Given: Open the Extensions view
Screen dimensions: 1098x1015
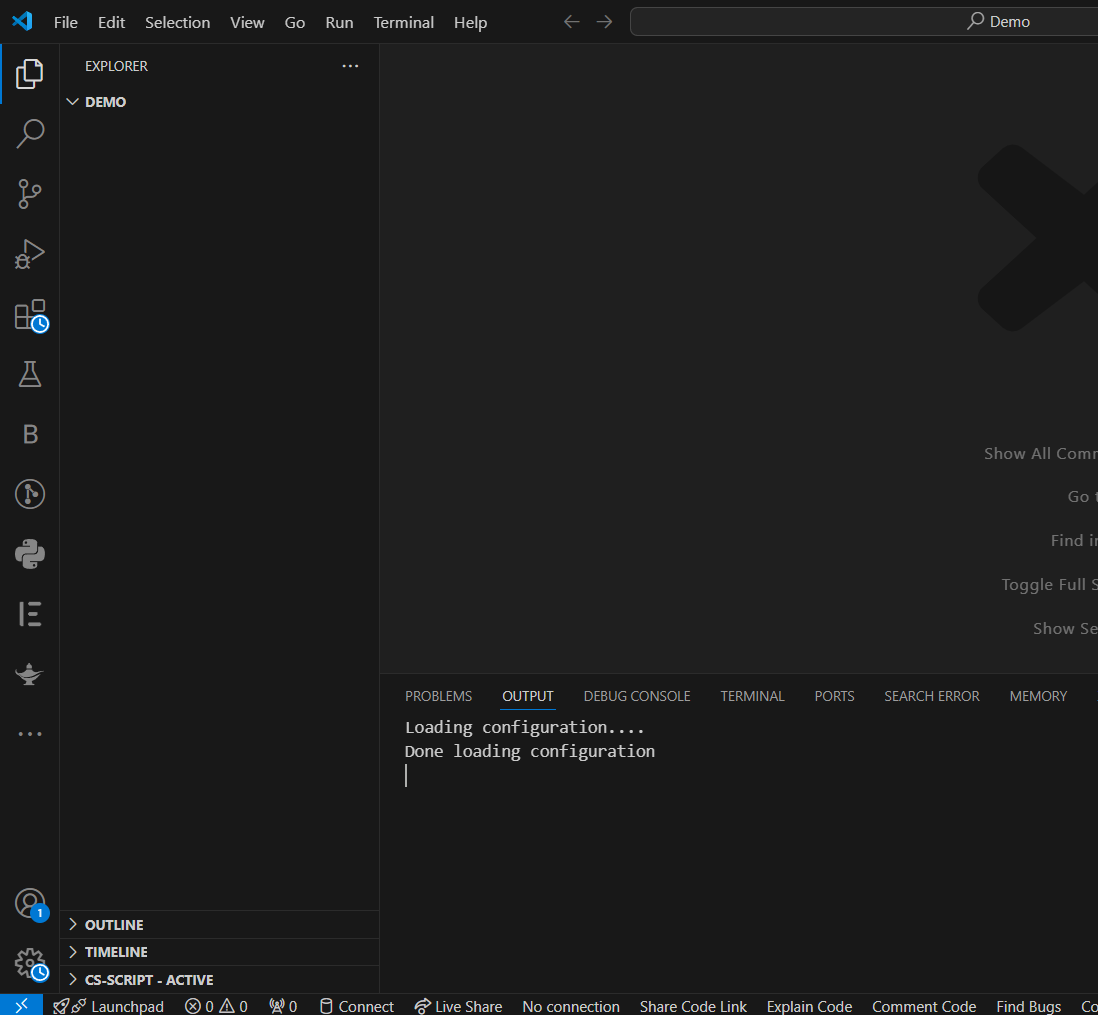Looking at the screenshot, I should (x=29, y=315).
